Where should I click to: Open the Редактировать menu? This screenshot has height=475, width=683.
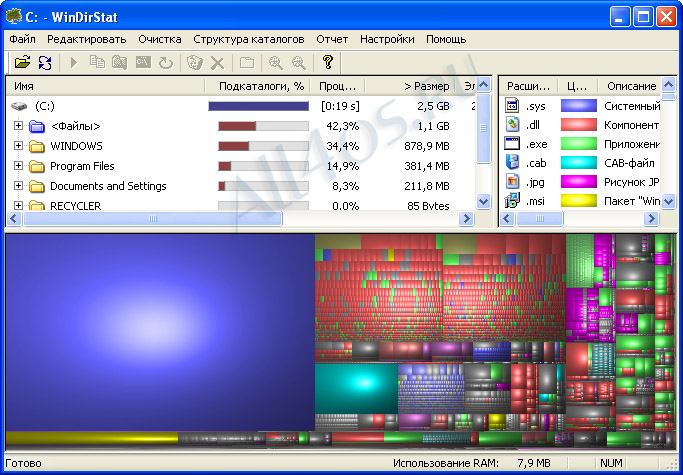(x=87, y=39)
